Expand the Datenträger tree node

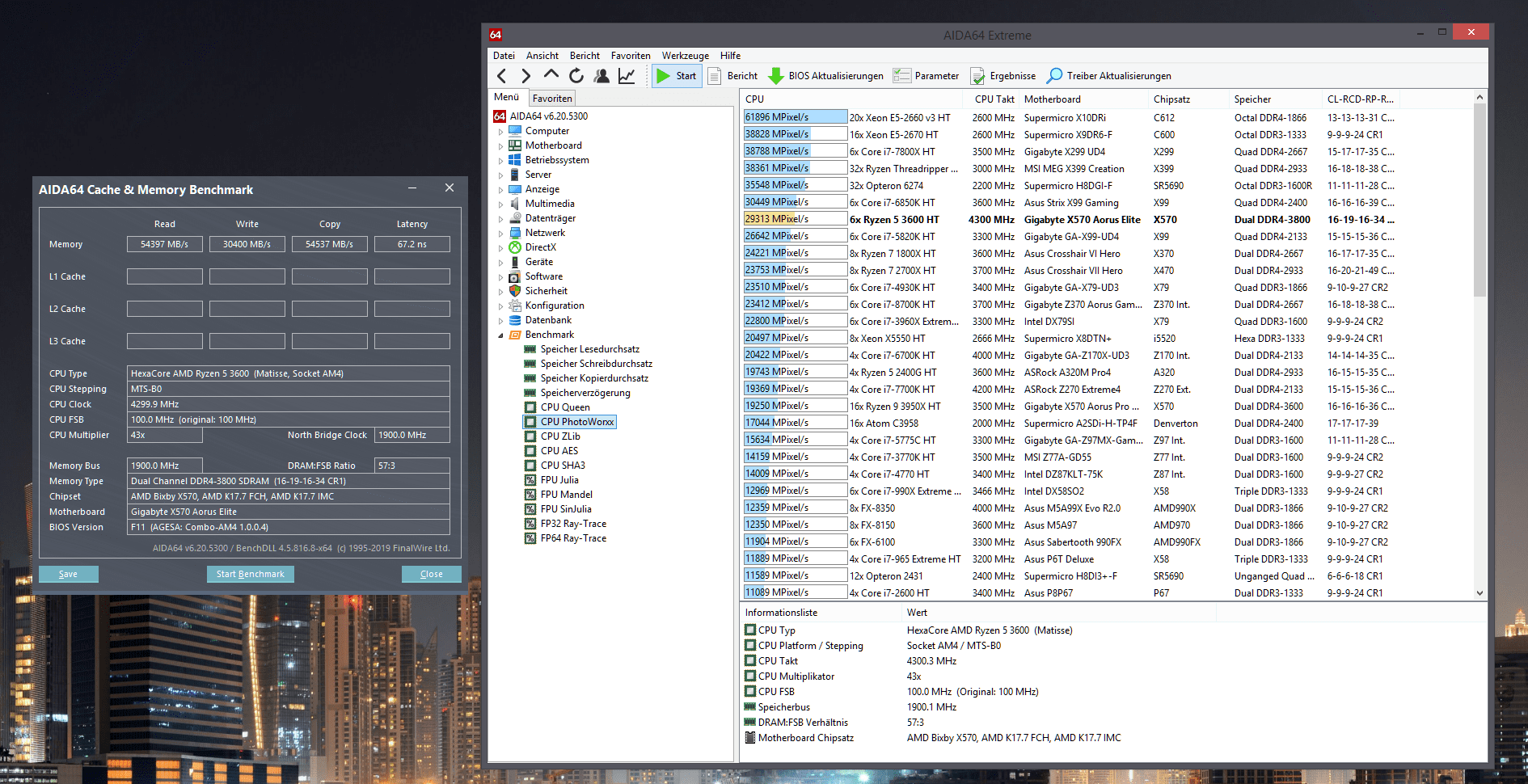[500, 219]
